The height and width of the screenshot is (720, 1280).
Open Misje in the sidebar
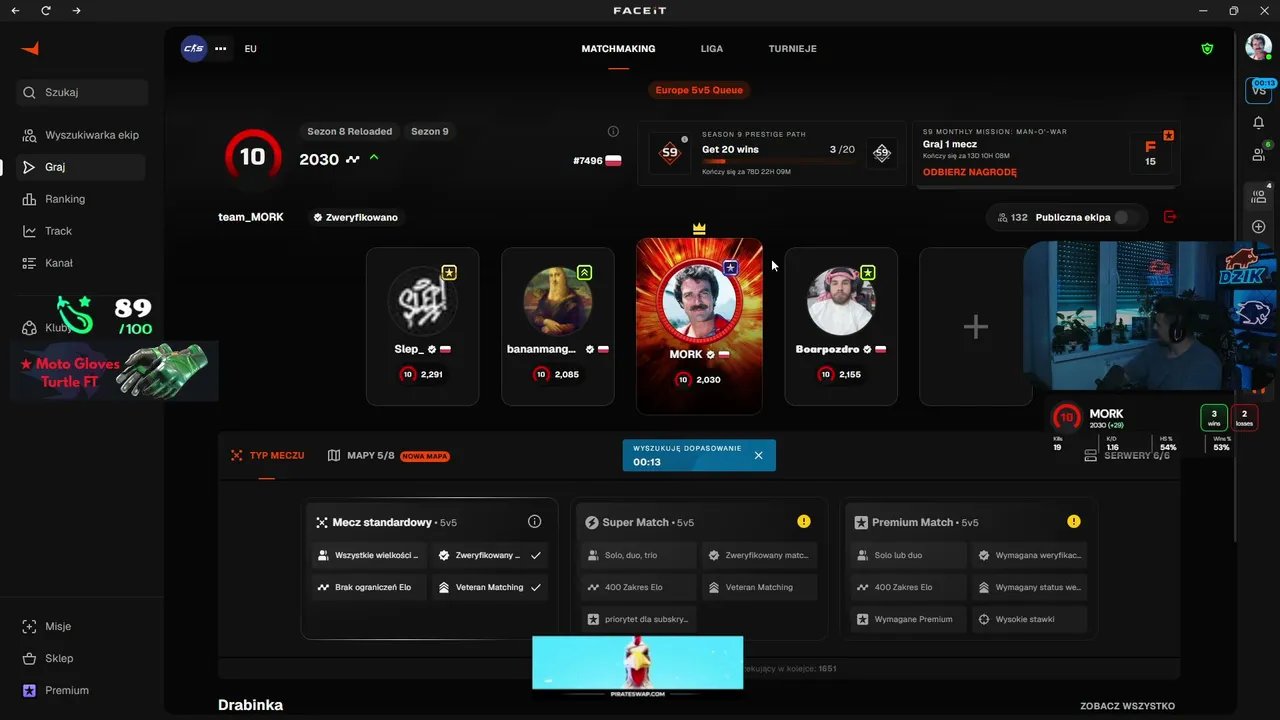tap(82, 626)
